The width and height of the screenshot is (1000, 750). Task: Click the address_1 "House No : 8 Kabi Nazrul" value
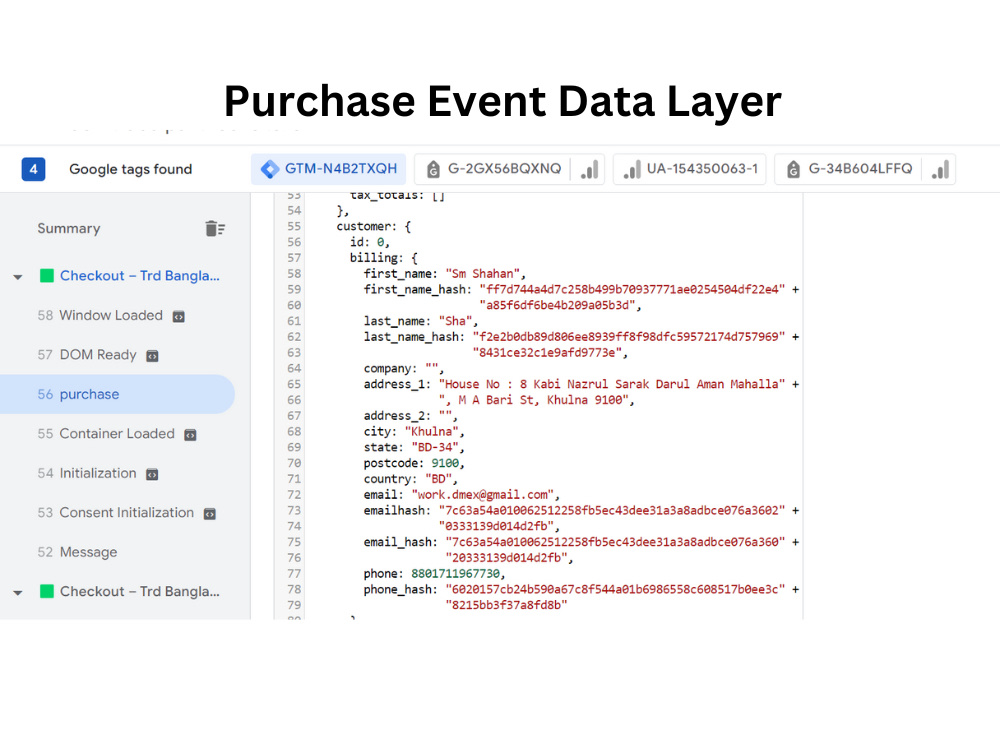pos(612,384)
